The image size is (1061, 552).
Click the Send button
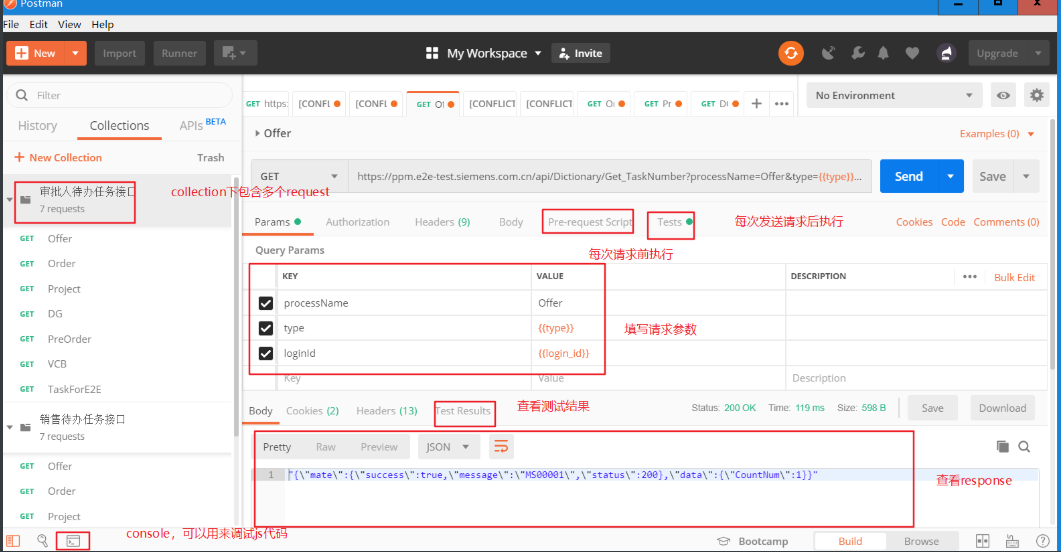909,176
